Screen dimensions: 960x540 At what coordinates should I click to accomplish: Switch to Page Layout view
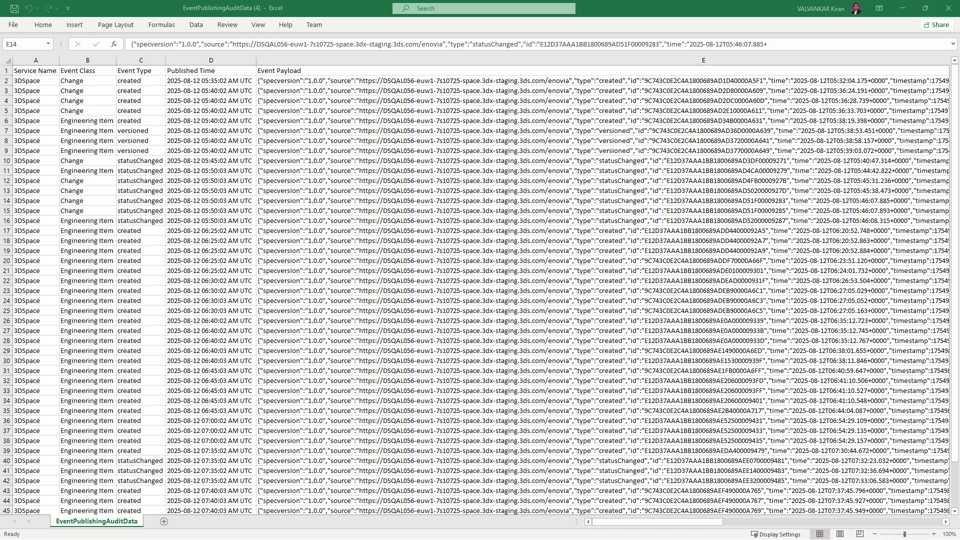click(x=840, y=534)
